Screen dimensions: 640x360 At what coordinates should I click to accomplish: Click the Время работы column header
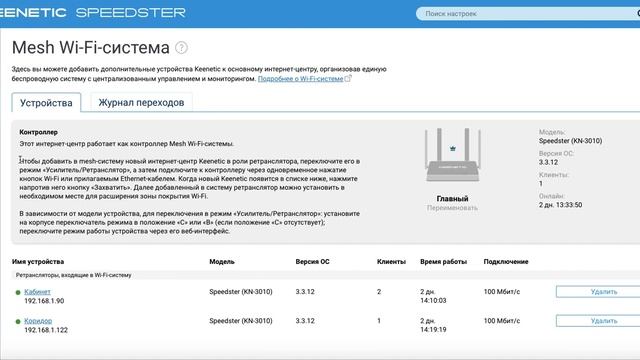443,262
